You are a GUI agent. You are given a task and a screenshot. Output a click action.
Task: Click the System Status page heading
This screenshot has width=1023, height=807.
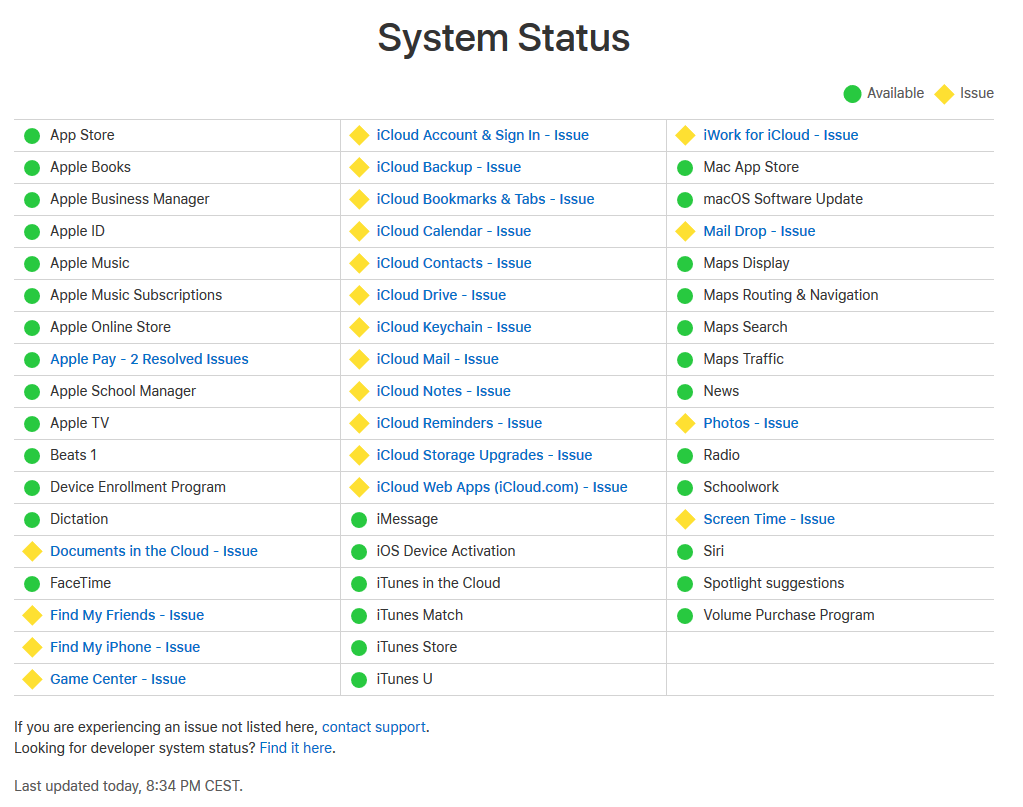click(x=504, y=38)
